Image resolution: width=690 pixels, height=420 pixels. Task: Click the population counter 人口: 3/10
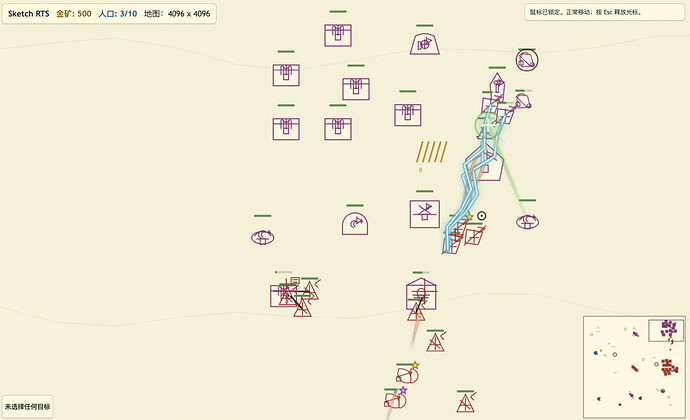point(117,14)
